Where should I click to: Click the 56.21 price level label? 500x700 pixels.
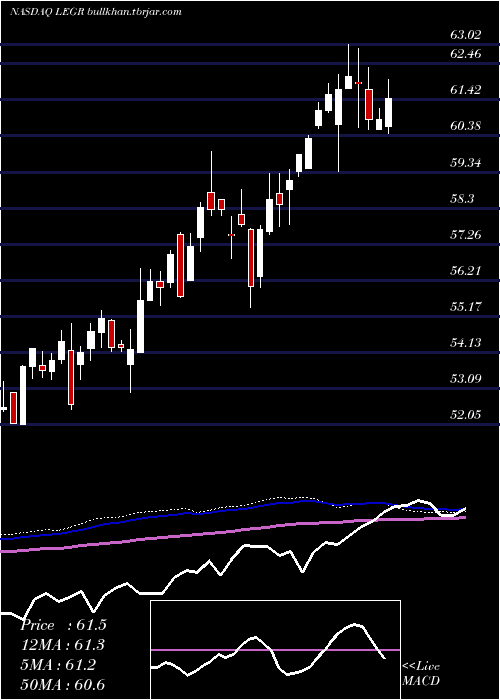coord(466,271)
